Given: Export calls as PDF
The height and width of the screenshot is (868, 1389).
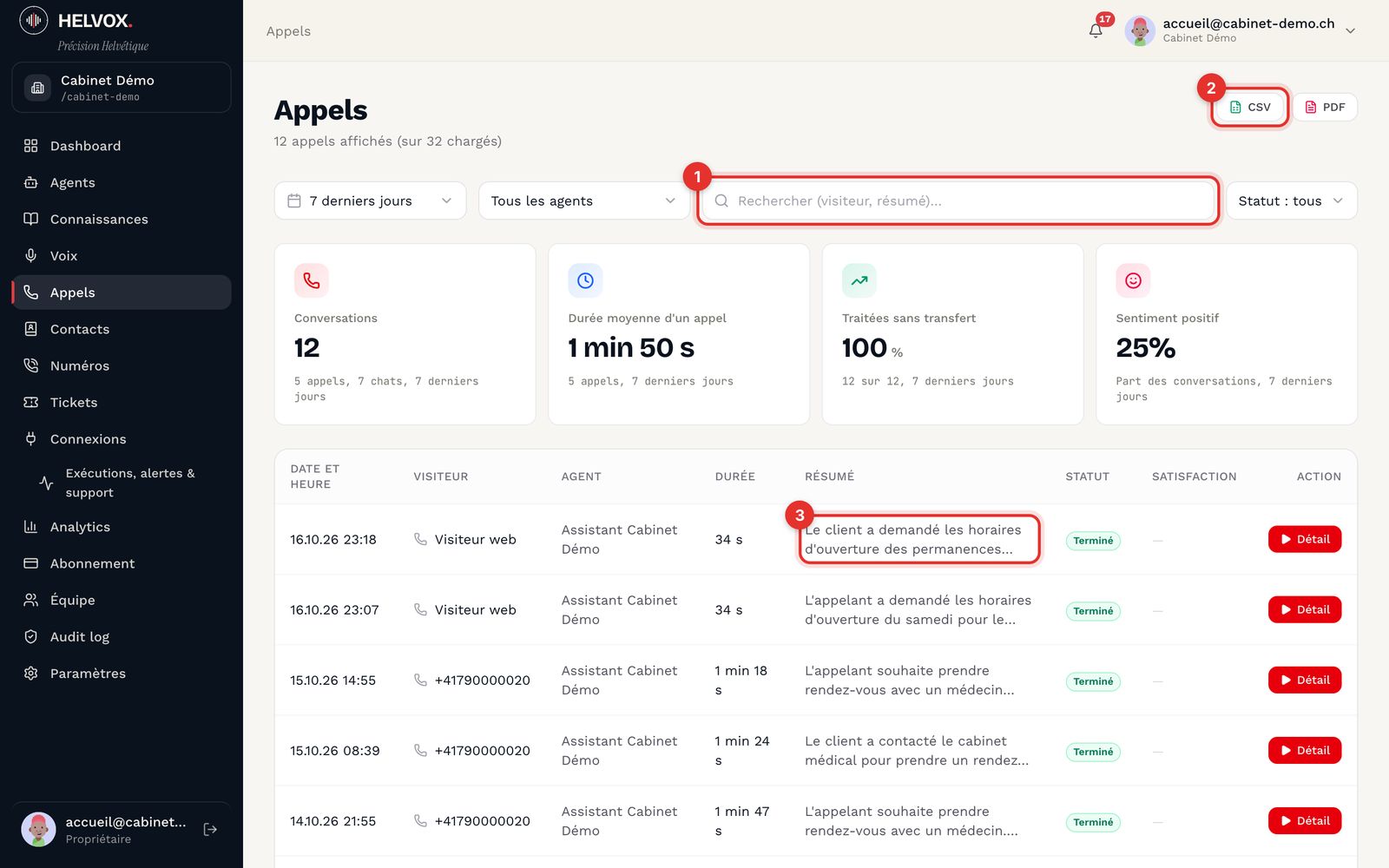Looking at the screenshot, I should (1325, 107).
